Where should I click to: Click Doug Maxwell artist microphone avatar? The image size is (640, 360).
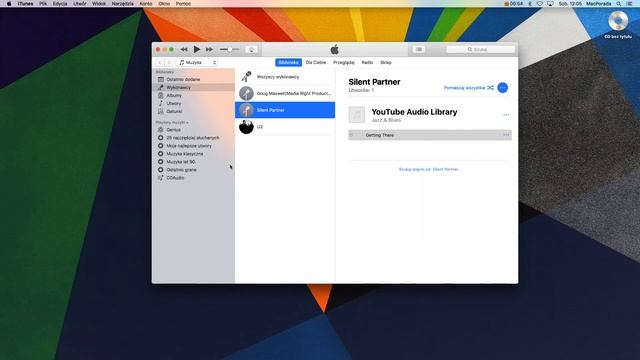[x=246, y=93]
